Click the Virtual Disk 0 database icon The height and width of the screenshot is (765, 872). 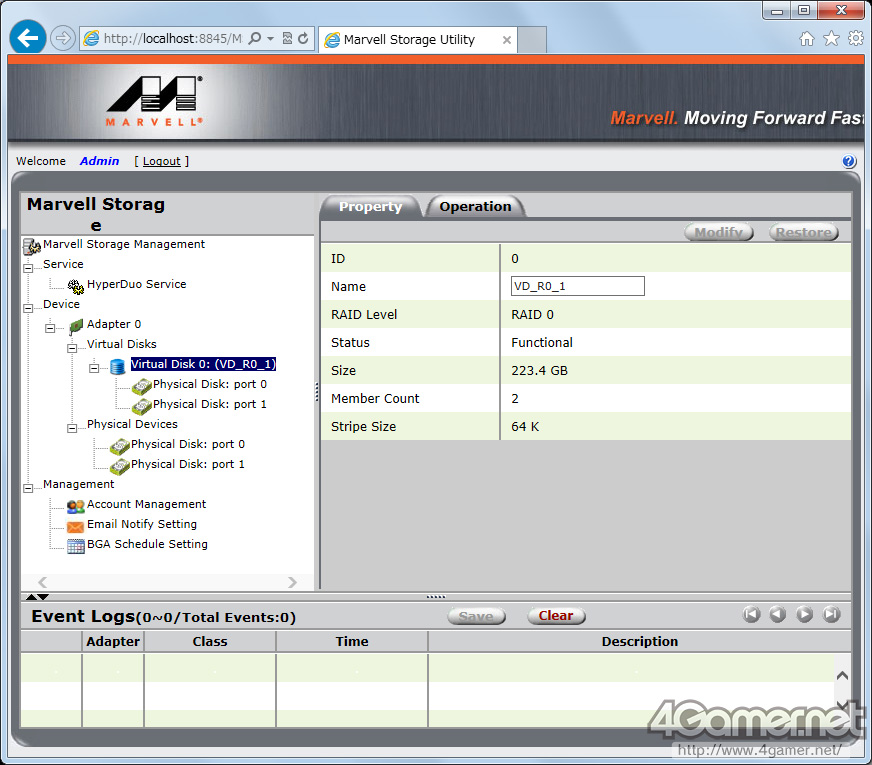pos(118,367)
